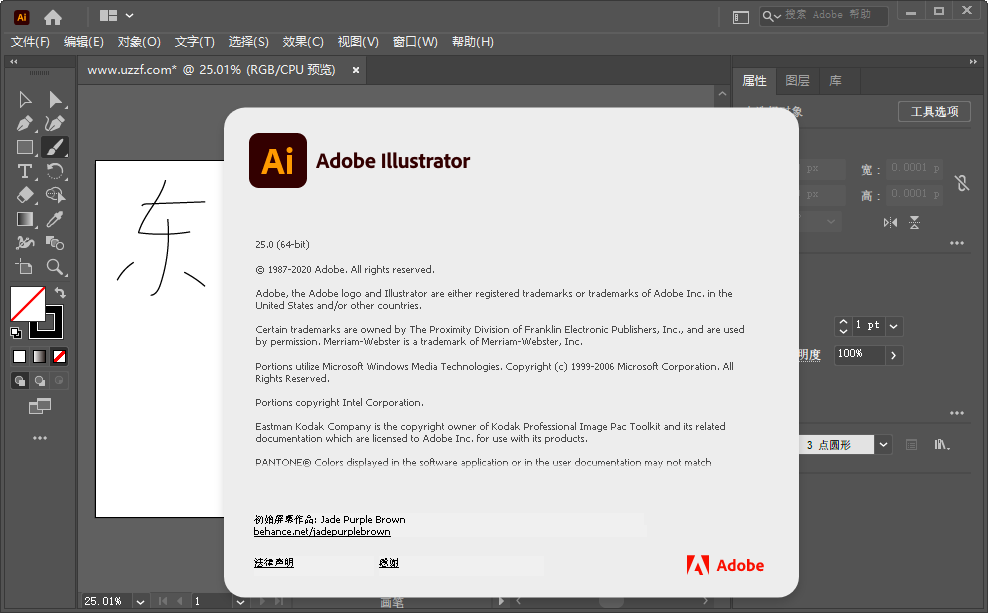Image resolution: width=988 pixels, height=613 pixels.
Task: Select the Zoom tool
Action: (55, 267)
